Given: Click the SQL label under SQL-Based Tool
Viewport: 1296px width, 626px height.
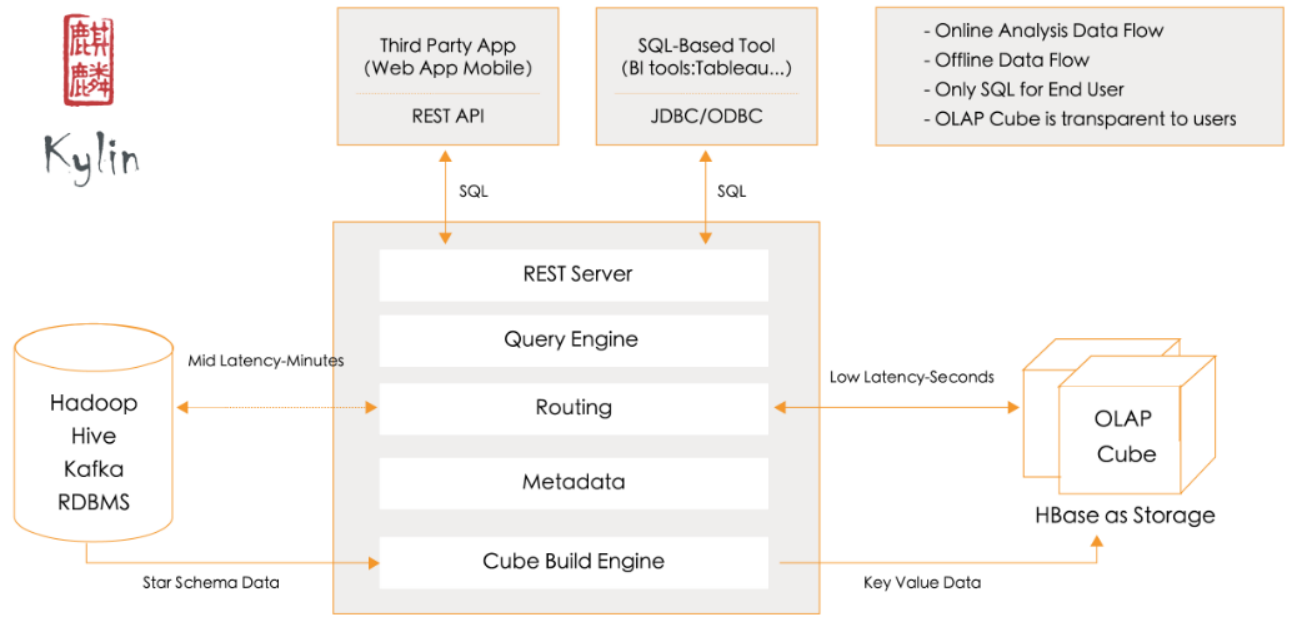Looking at the screenshot, I should coord(732,191).
